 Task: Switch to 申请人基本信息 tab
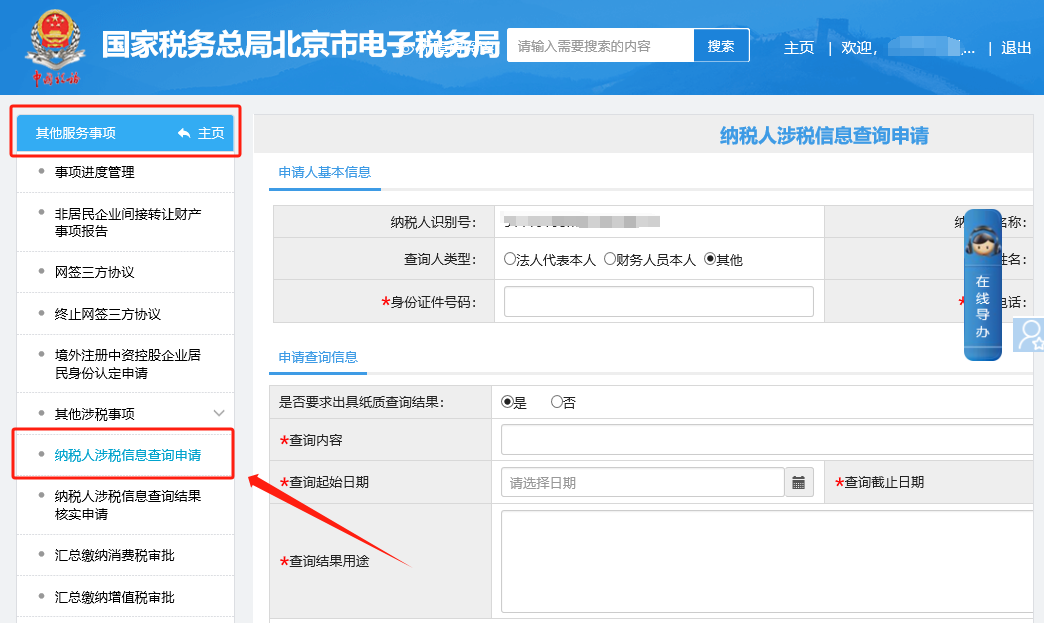[x=325, y=172]
